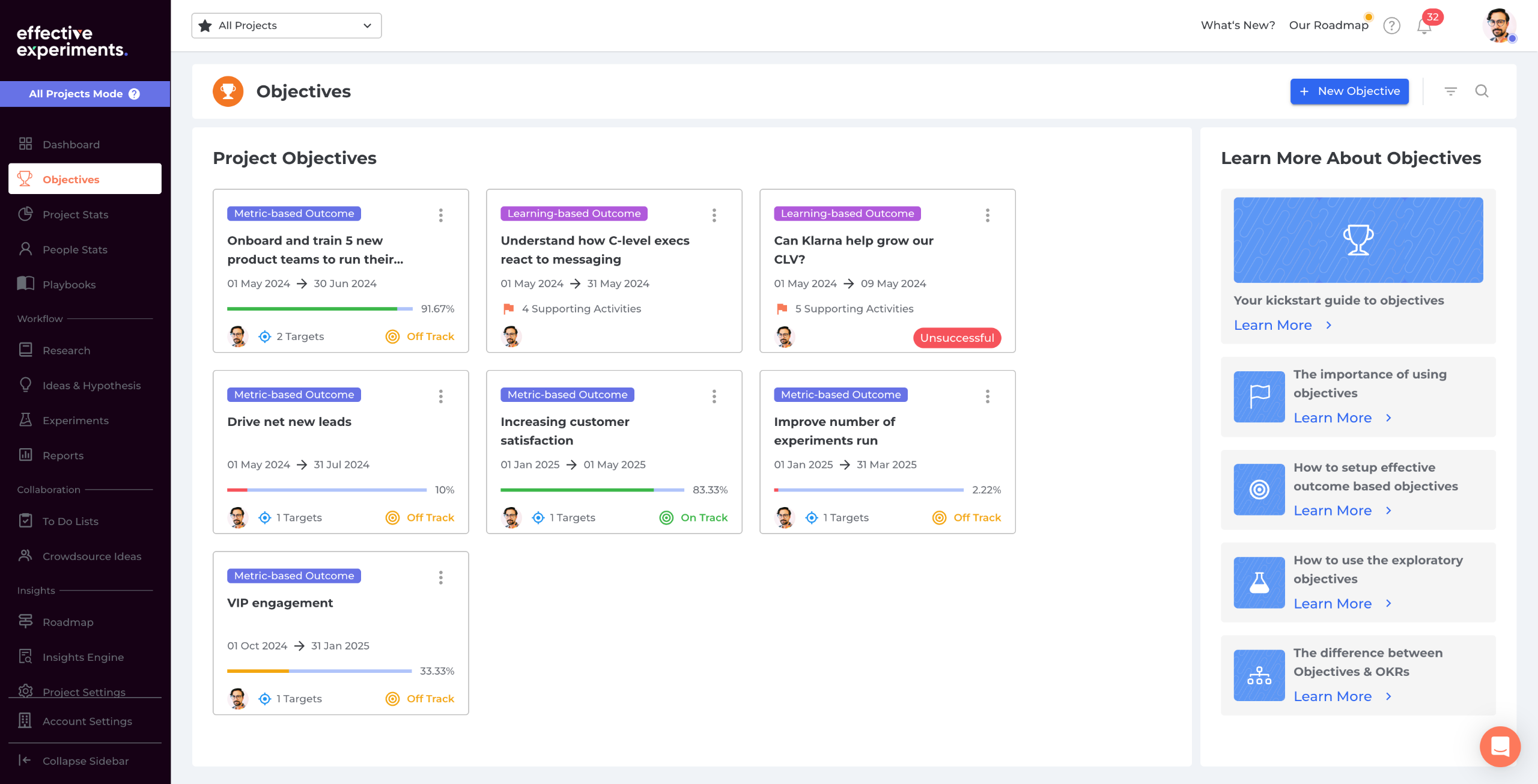Open the All Projects dropdown

286,26
